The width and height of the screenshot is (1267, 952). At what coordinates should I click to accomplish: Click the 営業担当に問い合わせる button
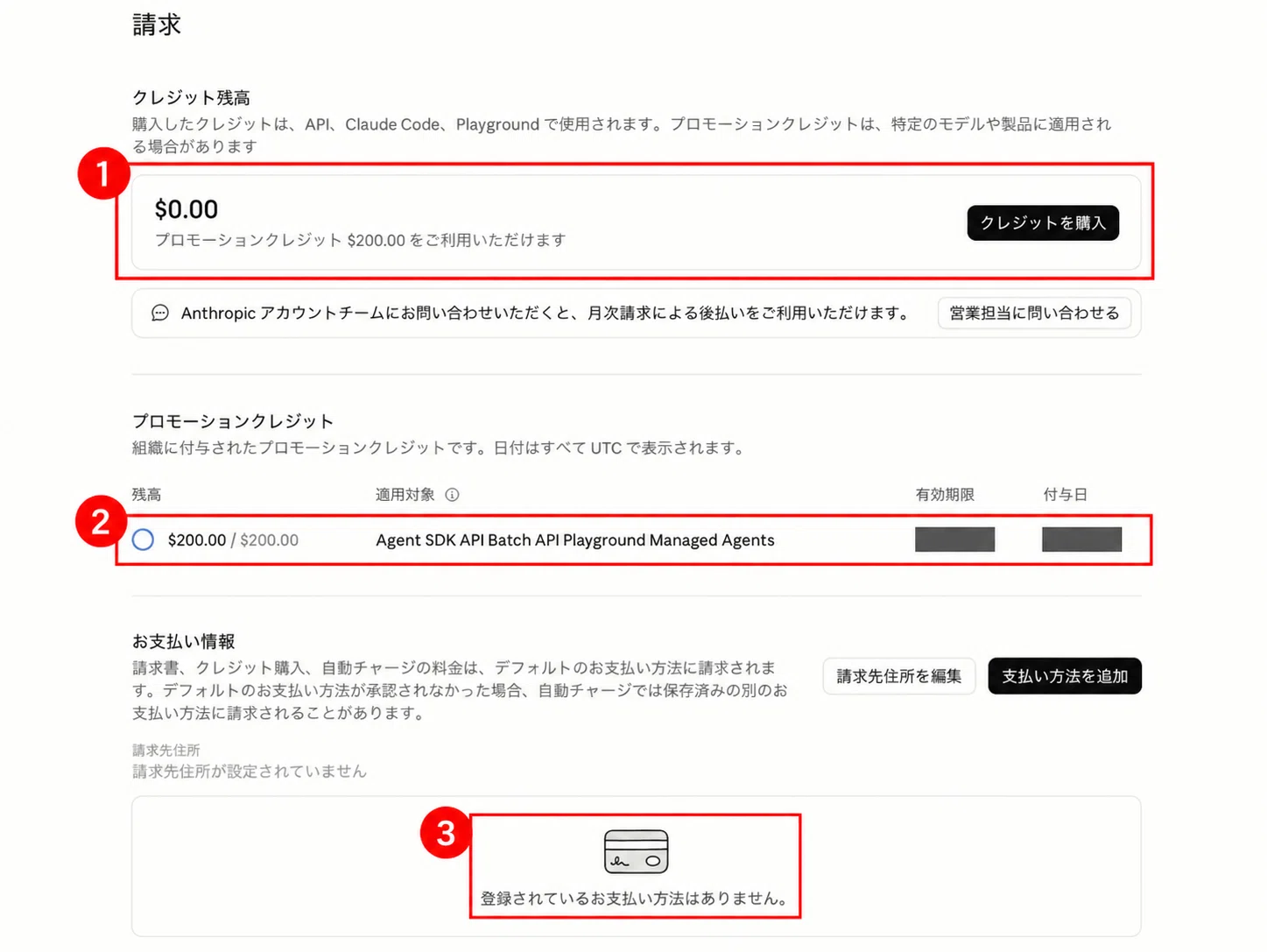coord(1034,313)
